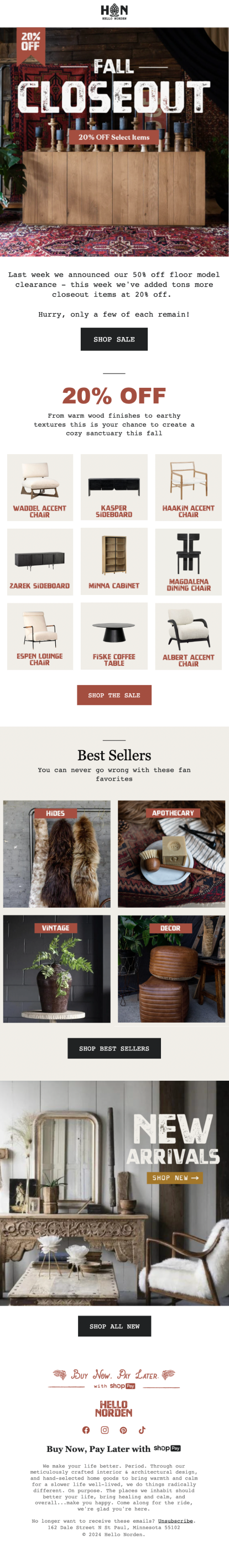Click the Hello Norden logo at top
229x1568 pixels.
[x=114, y=12]
